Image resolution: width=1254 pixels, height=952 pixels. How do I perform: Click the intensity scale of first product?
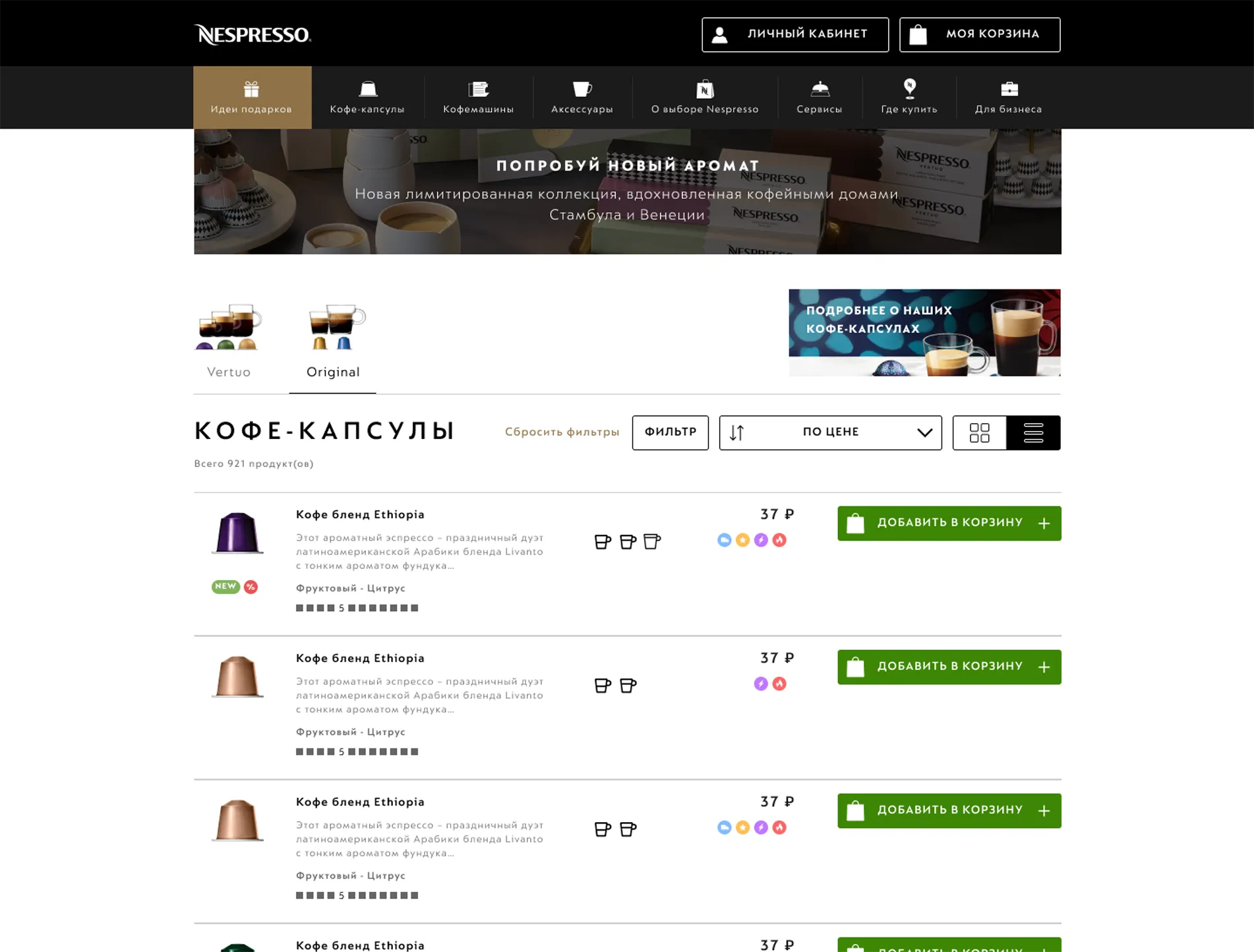coord(357,608)
